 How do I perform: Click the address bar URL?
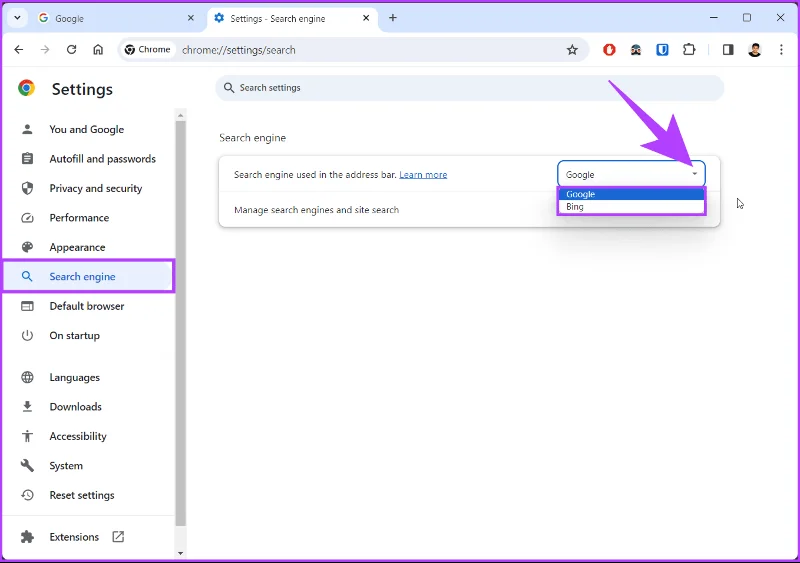[x=239, y=50]
